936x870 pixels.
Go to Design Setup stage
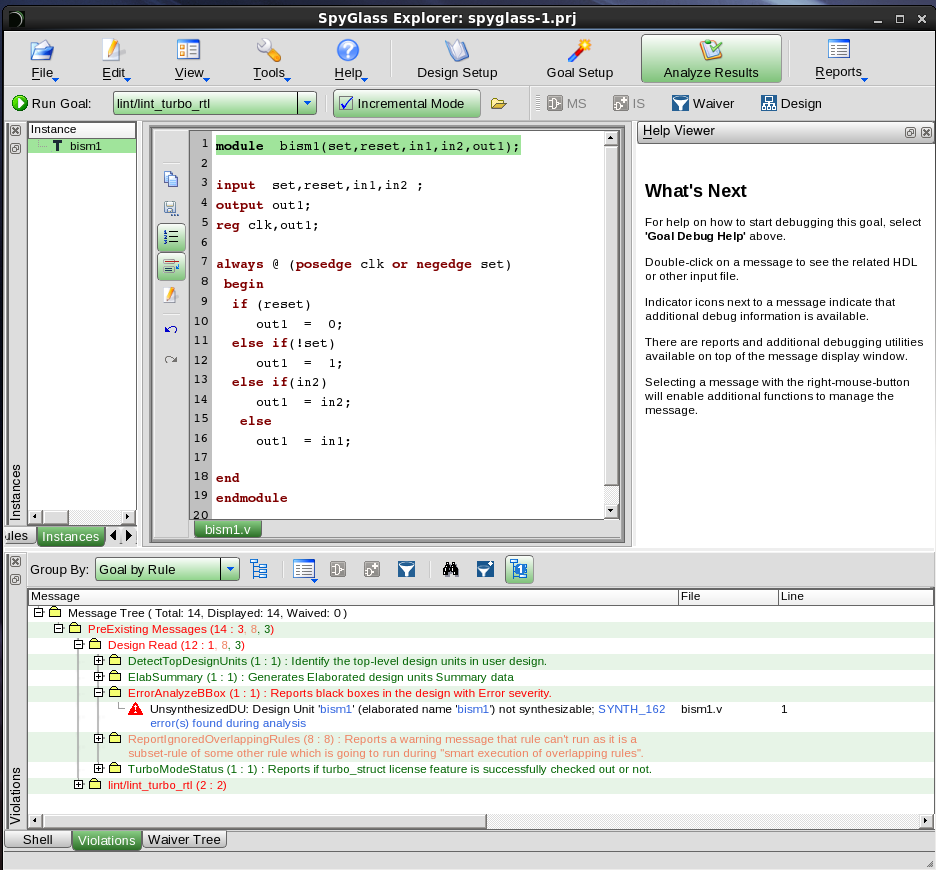(457, 60)
